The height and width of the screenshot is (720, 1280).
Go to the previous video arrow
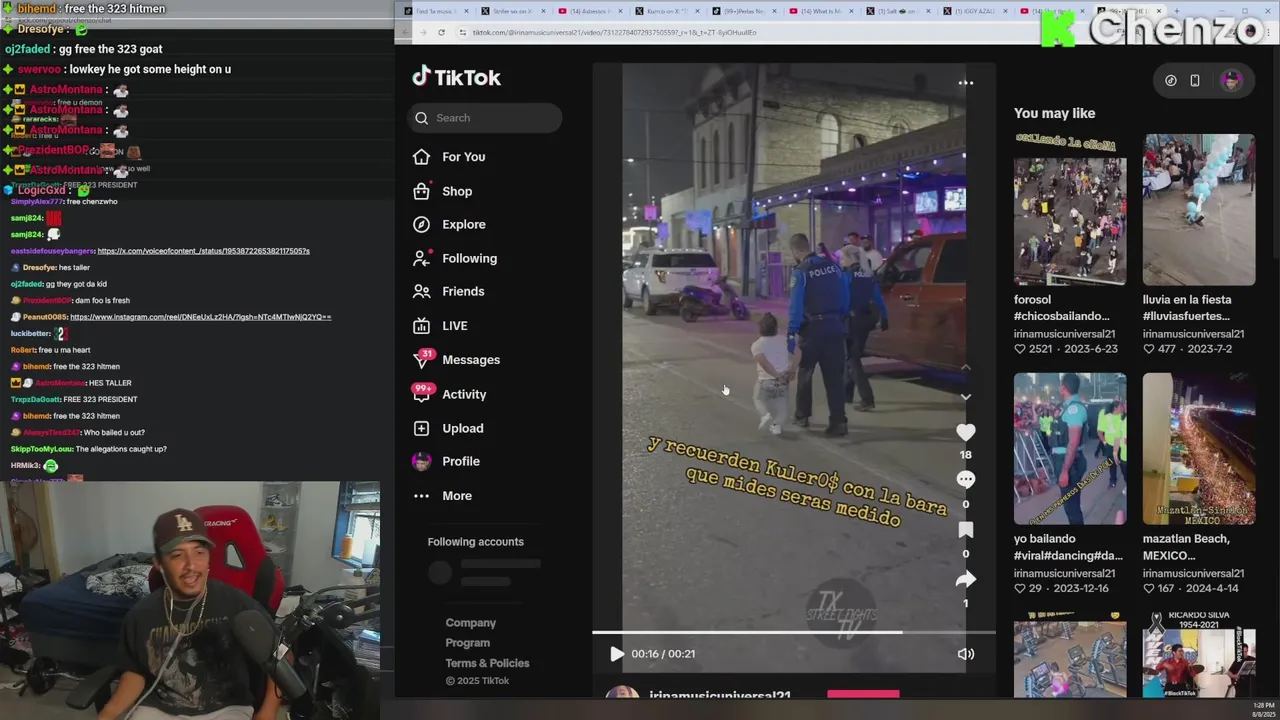pyautogui.click(x=965, y=368)
